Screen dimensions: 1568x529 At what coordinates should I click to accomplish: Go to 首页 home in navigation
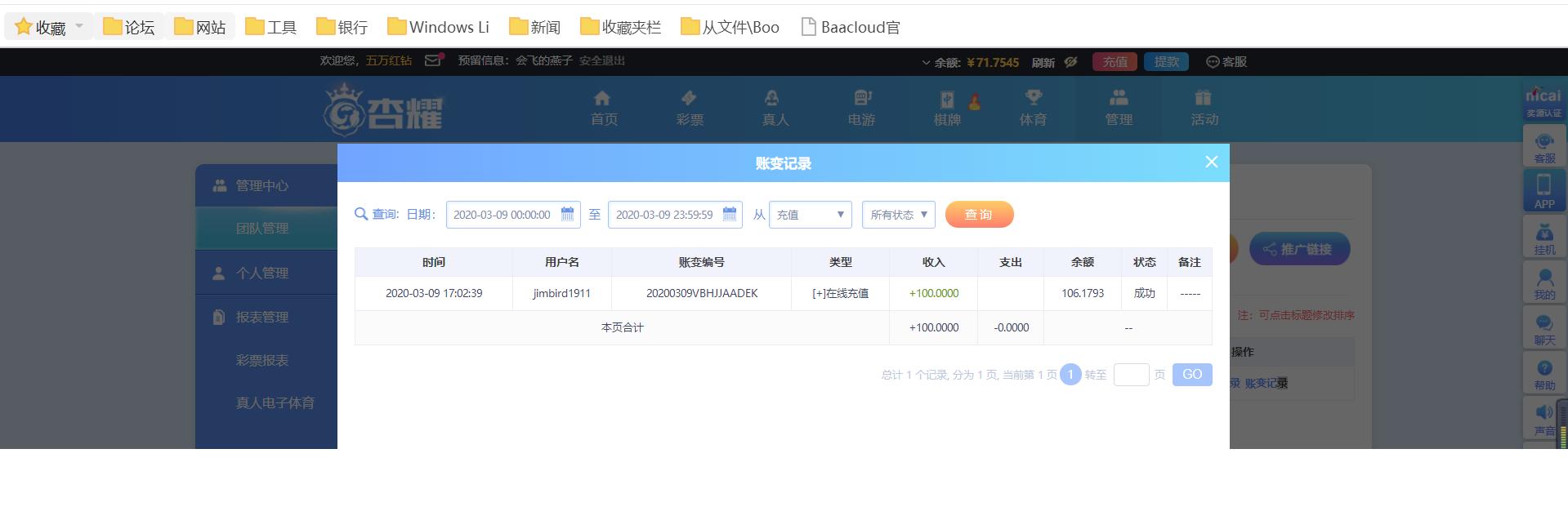(604, 109)
